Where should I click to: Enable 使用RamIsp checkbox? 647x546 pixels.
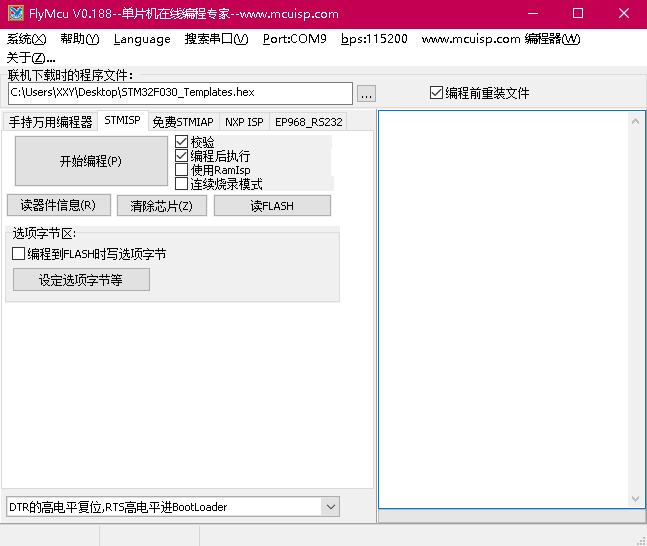click(x=213, y=170)
